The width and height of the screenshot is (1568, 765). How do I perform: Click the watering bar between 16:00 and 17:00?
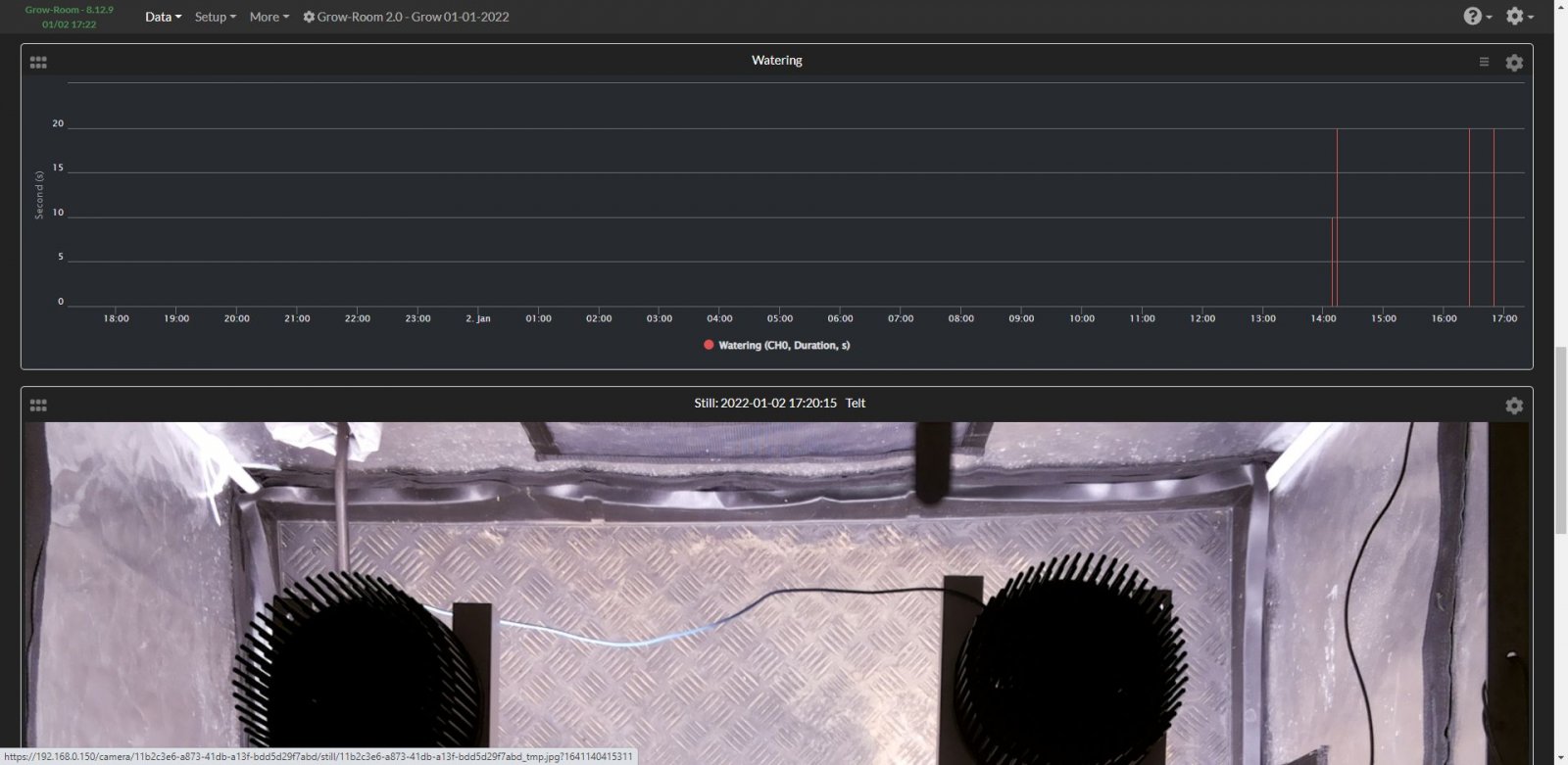[x=1469, y=216]
